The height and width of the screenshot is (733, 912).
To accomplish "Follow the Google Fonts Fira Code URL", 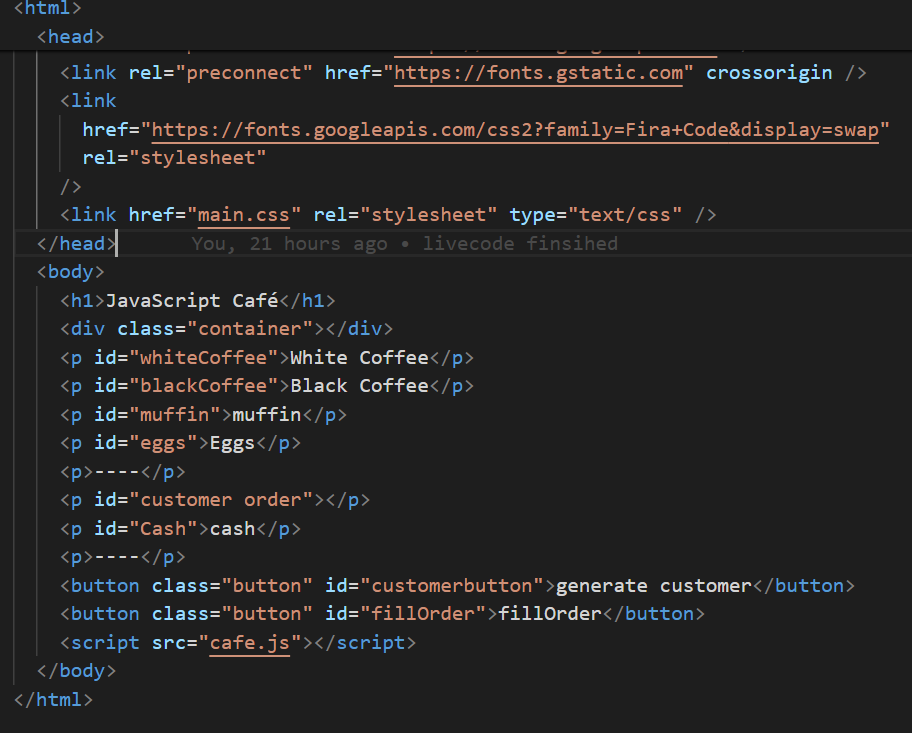I will pyautogui.click(x=515, y=130).
